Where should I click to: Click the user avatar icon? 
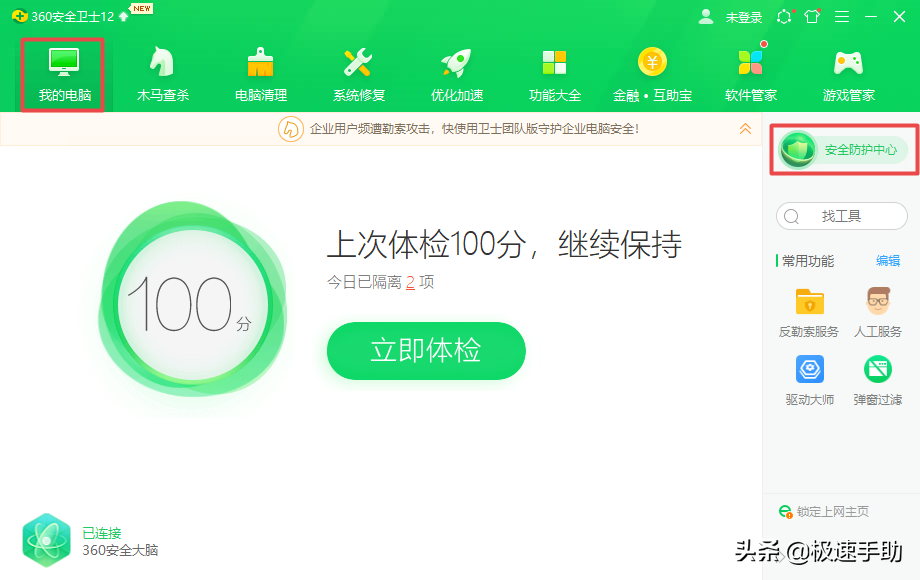click(x=706, y=17)
